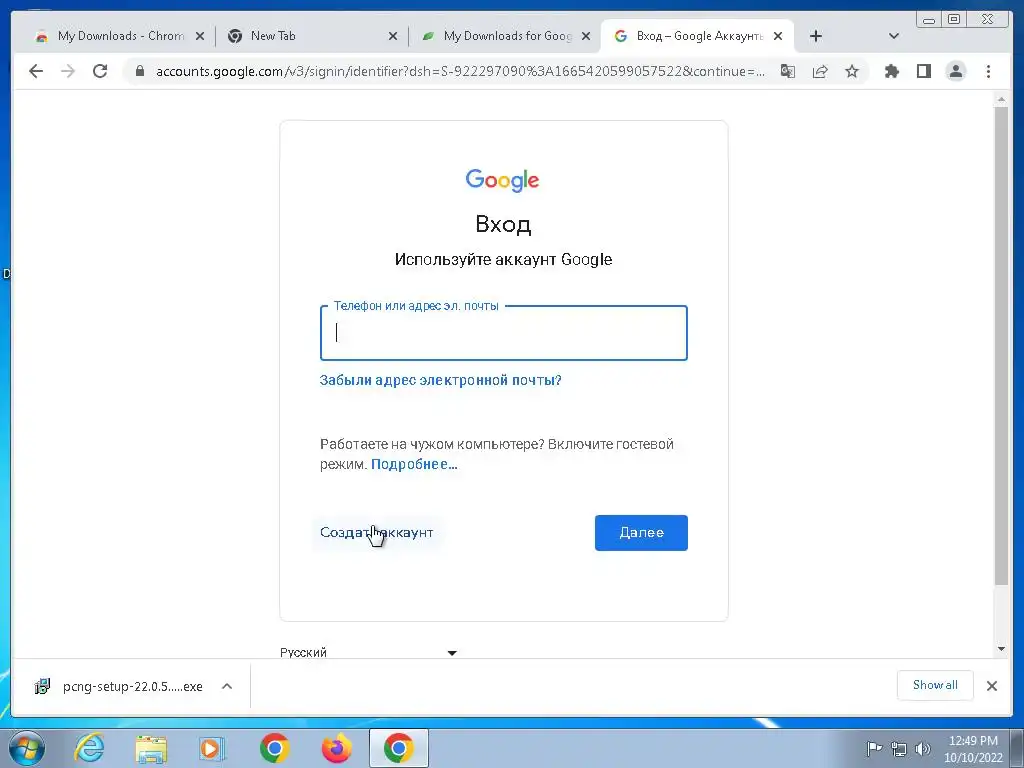This screenshot has width=1024, height=768.
Task: Launch Internet Explorer from the taskbar
Action: [x=89, y=748]
